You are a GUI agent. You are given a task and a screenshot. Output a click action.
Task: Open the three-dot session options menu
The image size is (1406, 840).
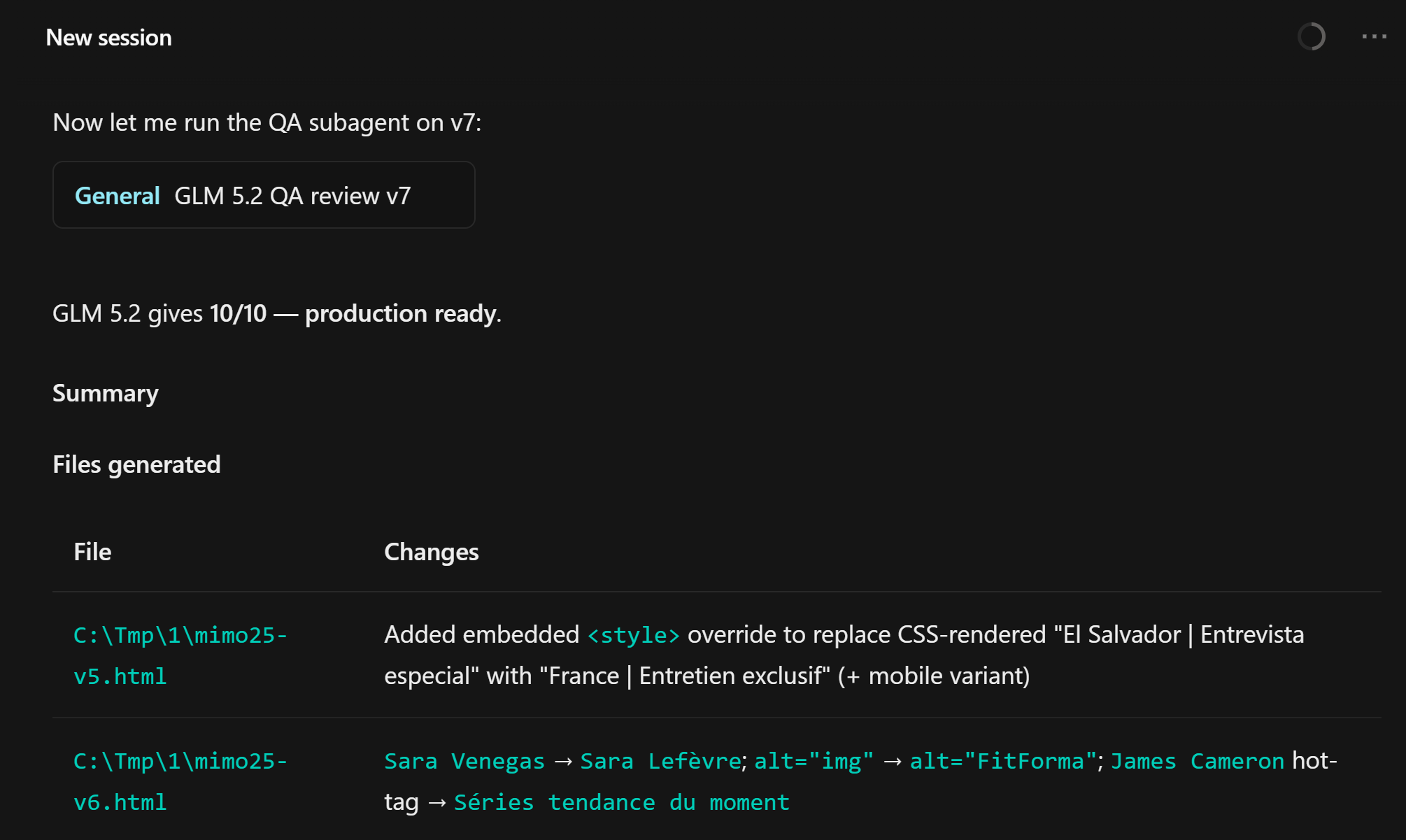coord(1374,36)
